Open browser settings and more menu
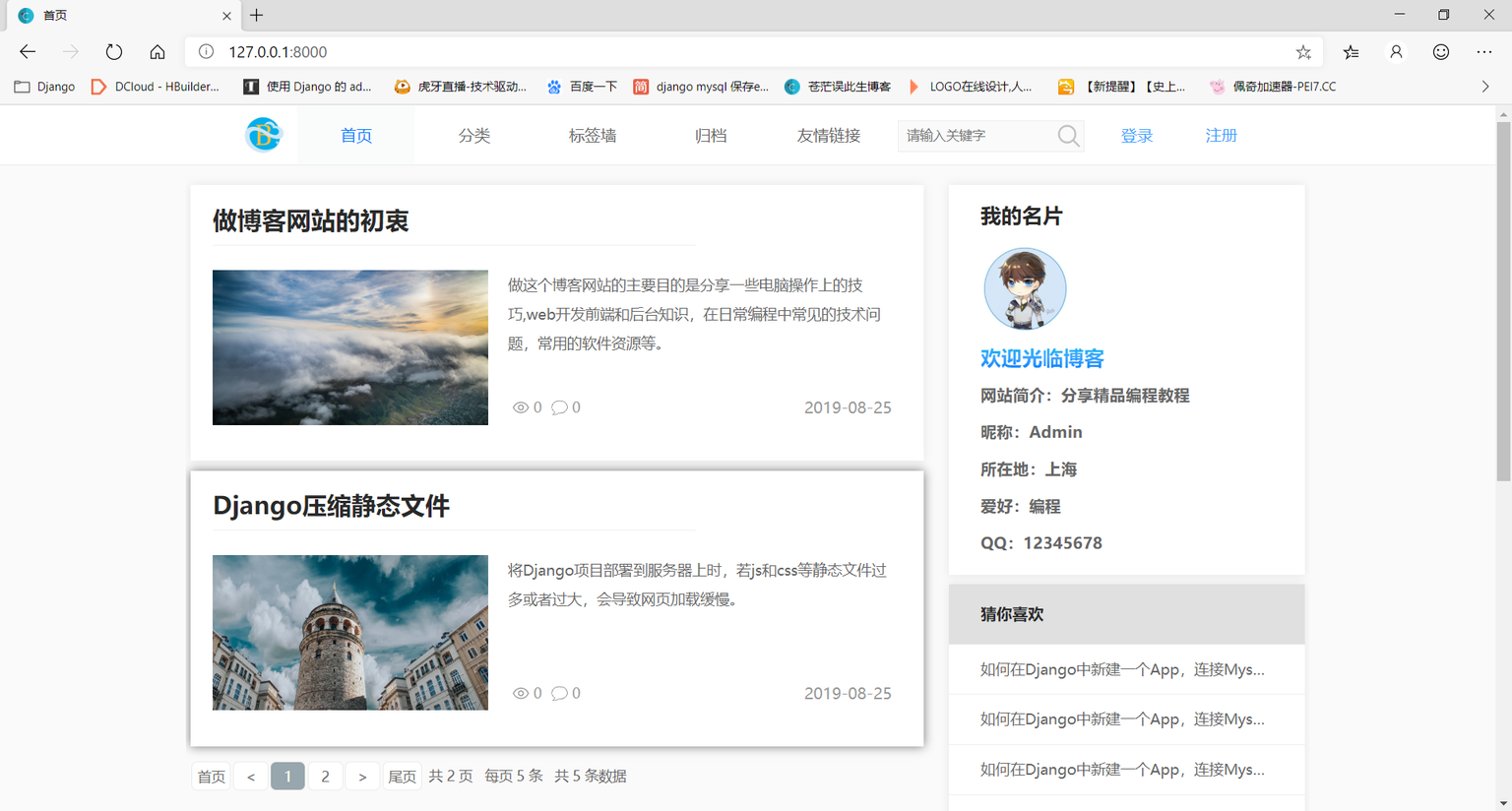 pyautogui.click(x=1484, y=52)
